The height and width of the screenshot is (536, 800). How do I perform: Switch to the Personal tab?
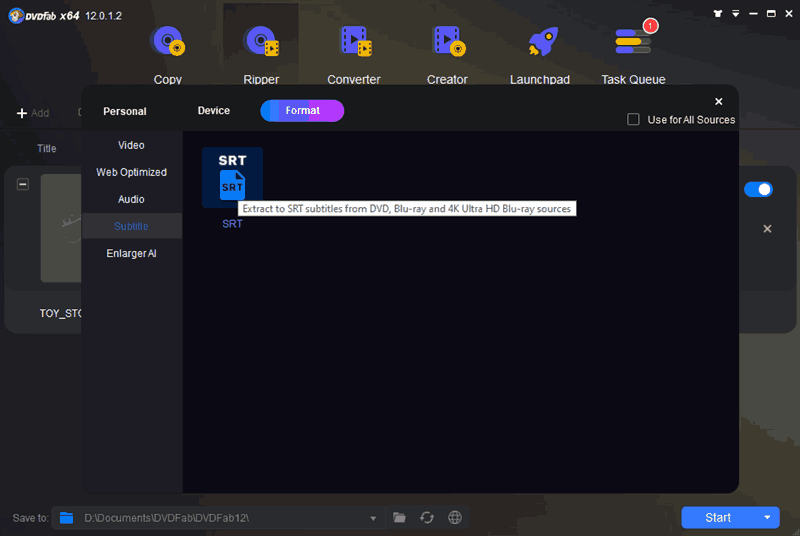124,111
